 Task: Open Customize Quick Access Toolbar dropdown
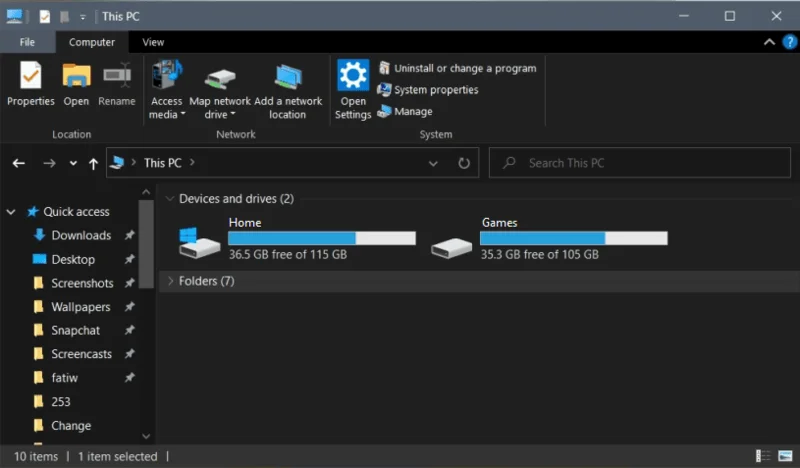(83, 17)
